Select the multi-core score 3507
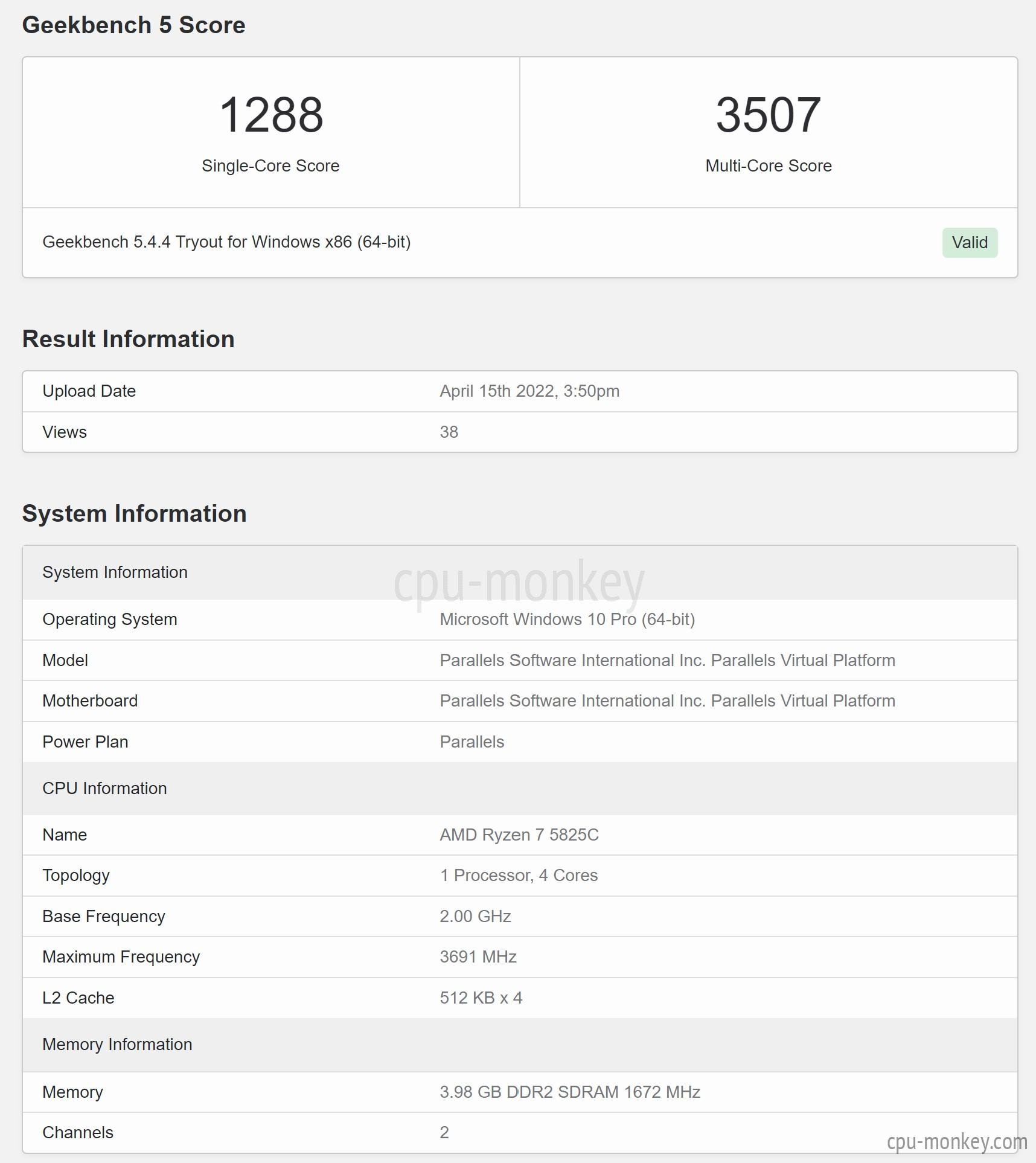This screenshot has height=1163, width=1036. tap(768, 115)
